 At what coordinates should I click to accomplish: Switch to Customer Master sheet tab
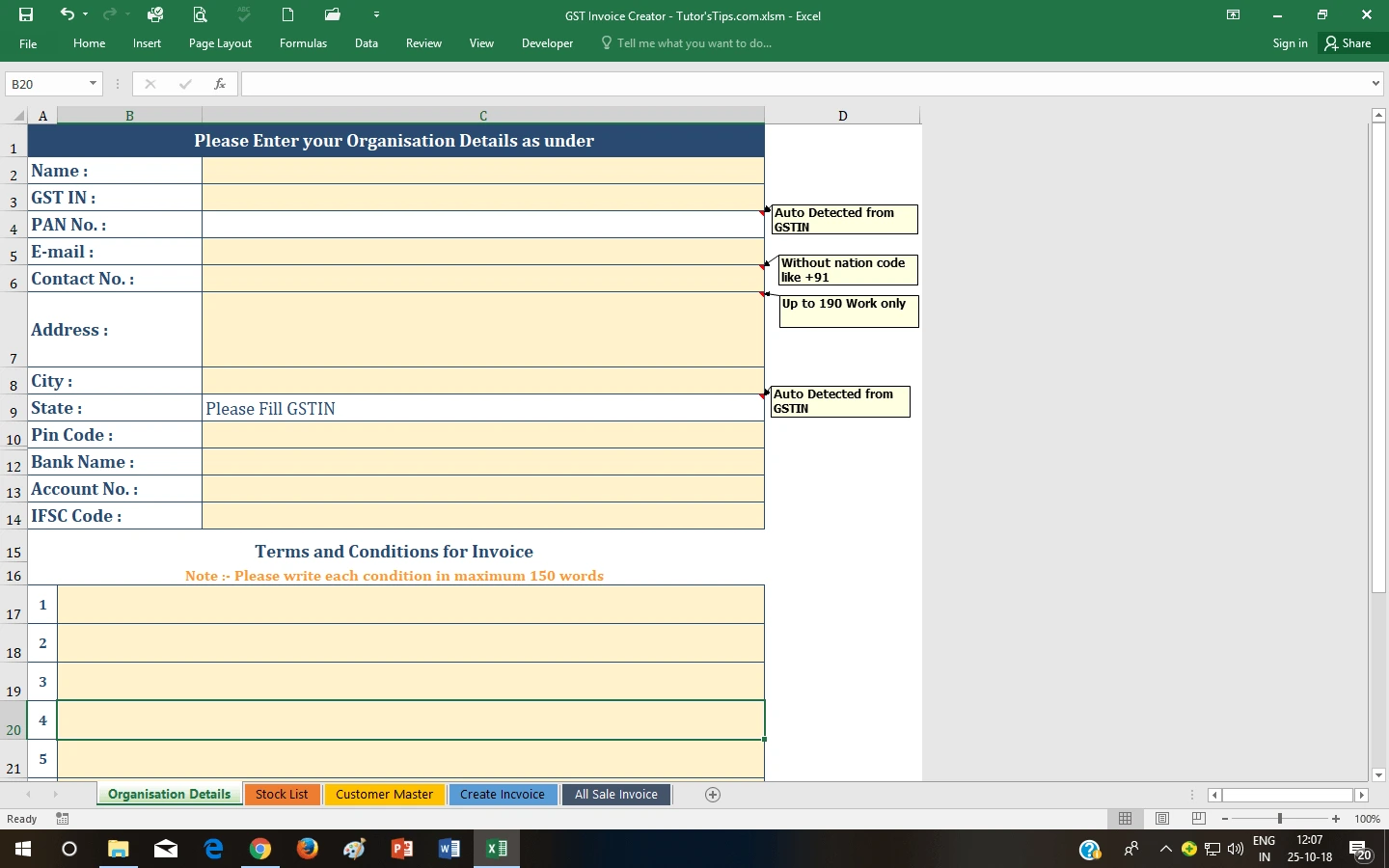[x=384, y=795]
